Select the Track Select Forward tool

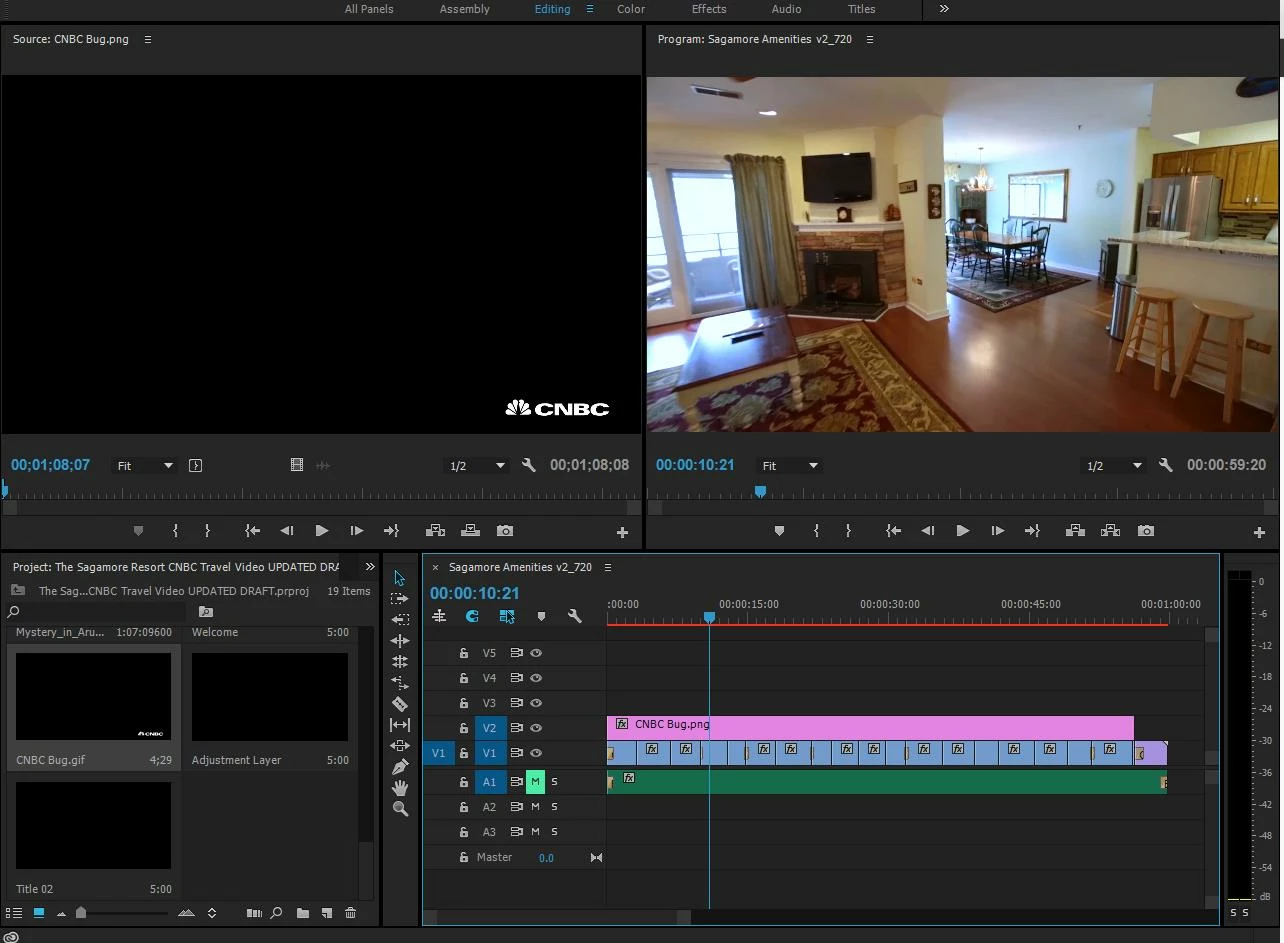(x=400, y=599)
